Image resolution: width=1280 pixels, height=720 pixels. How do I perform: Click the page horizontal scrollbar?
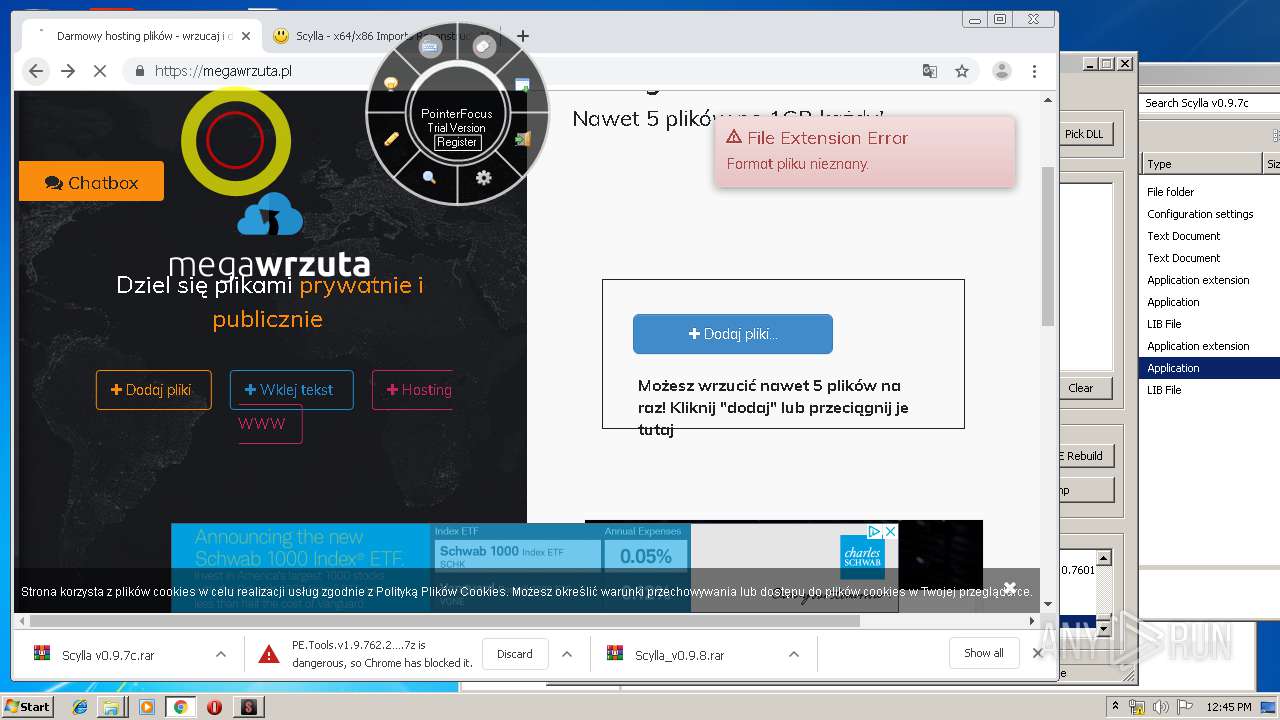tap(444, 621)
